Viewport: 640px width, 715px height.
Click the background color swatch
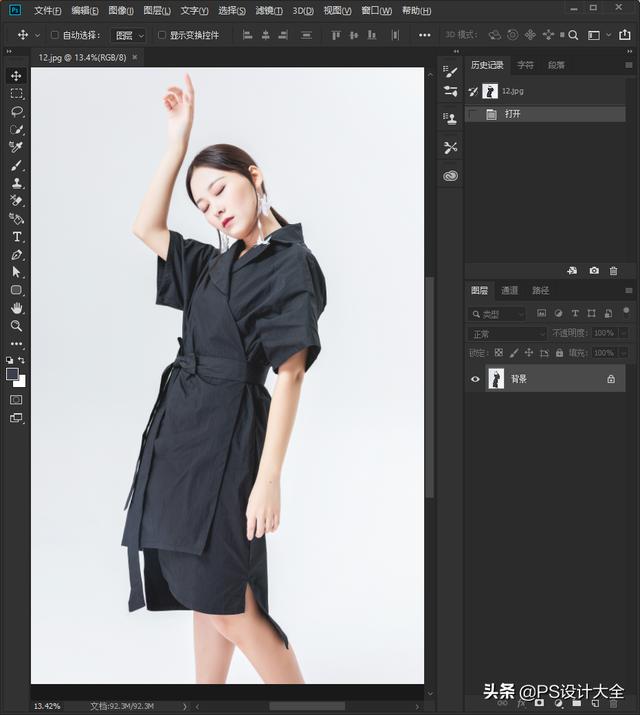point(21,382)
